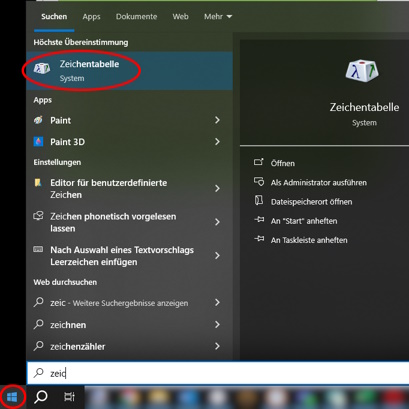Image resolution: width=409 pixels, height=409 pixels.
Task: Expand arrow for zeic web suggestion
Action: pos(217,302)
